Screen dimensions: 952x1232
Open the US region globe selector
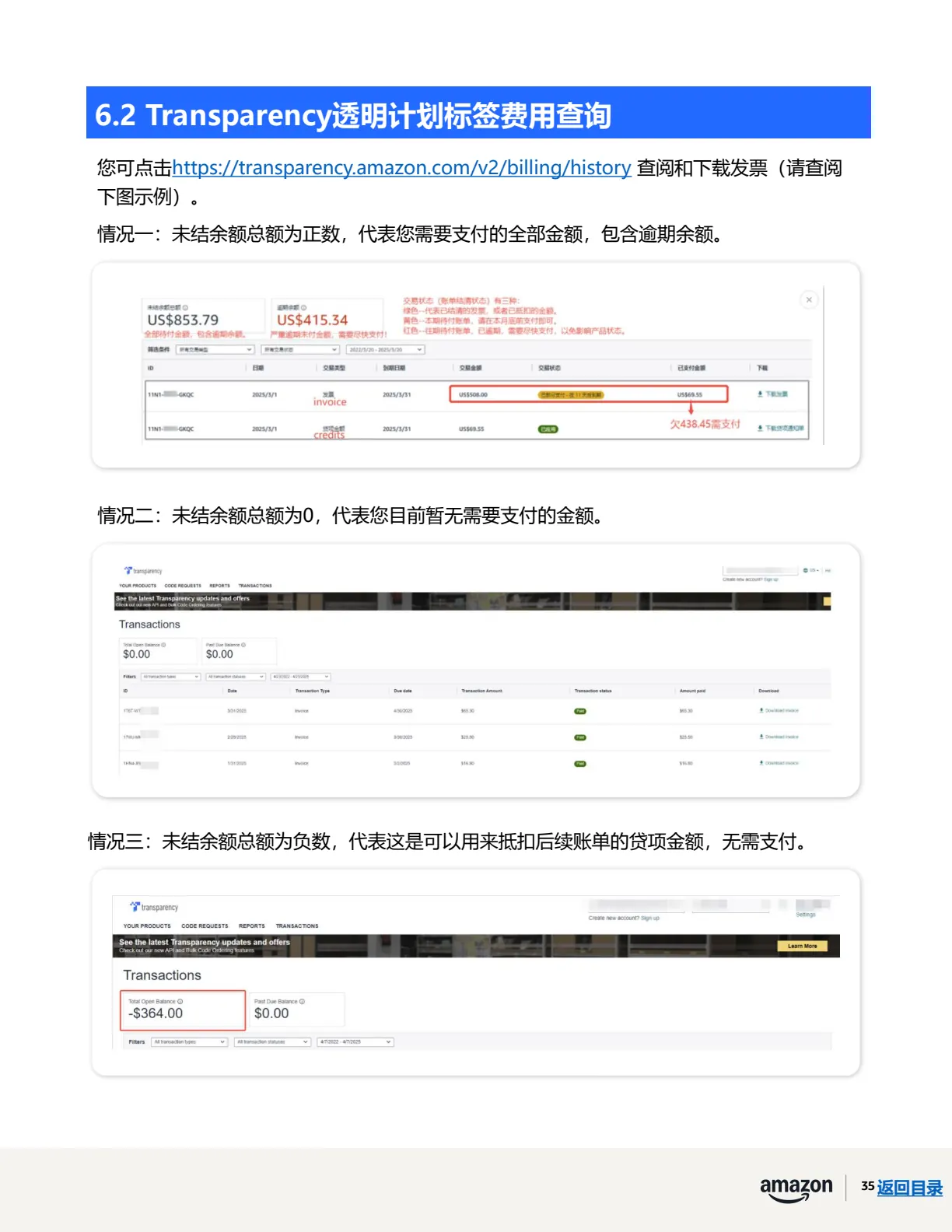coord(810,570)
